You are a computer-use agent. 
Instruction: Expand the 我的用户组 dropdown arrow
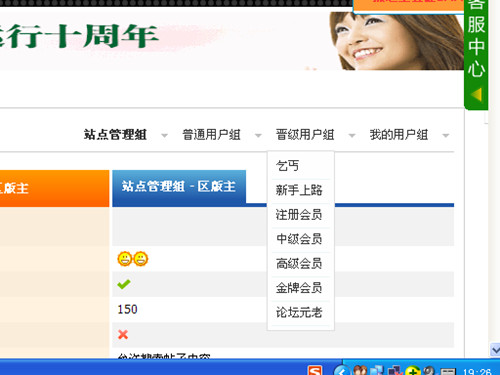click(x=445, y=136)
